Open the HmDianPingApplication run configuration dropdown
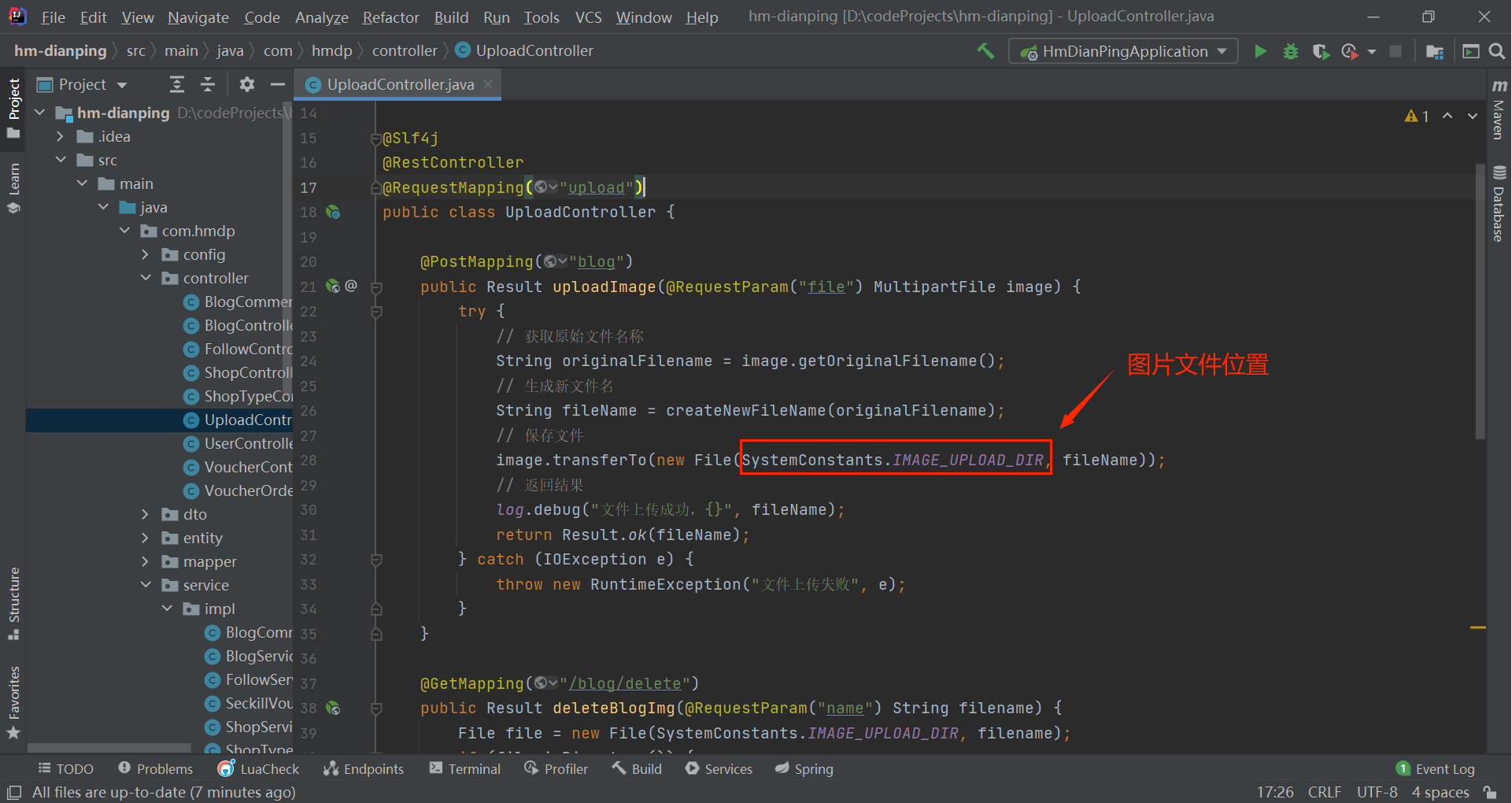The width and height of the screenshot is (1512, 803). click(1123, 51)
